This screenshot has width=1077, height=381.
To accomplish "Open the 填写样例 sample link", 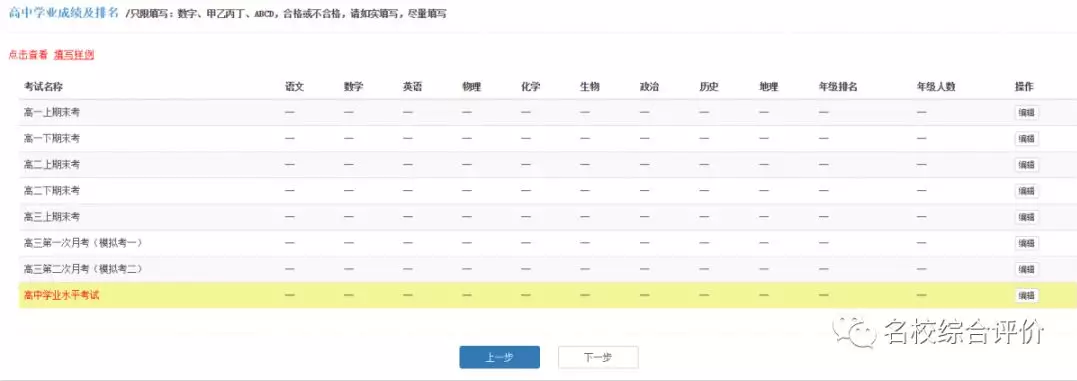I will coord(73,55).
